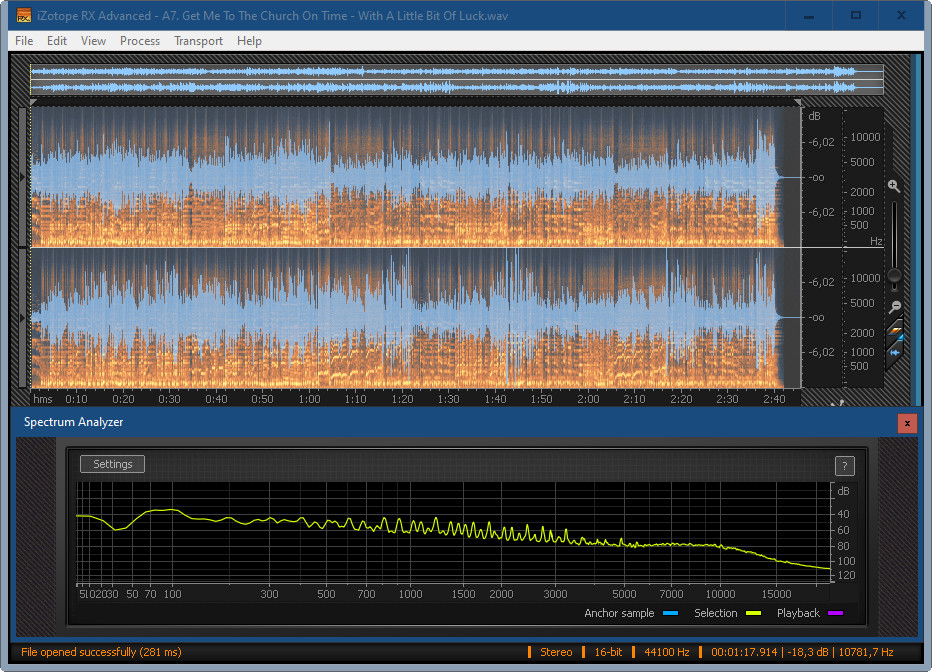Click the selection start marker triangle
Viewport: 932px width, 672px height.
point(34,103)
